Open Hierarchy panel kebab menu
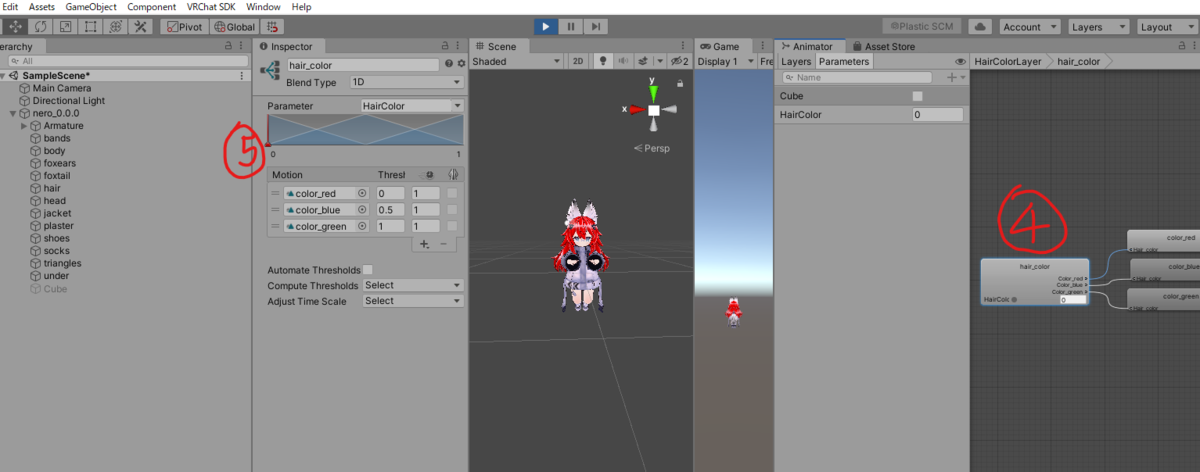1200x472 pixels. coord(242,46)
